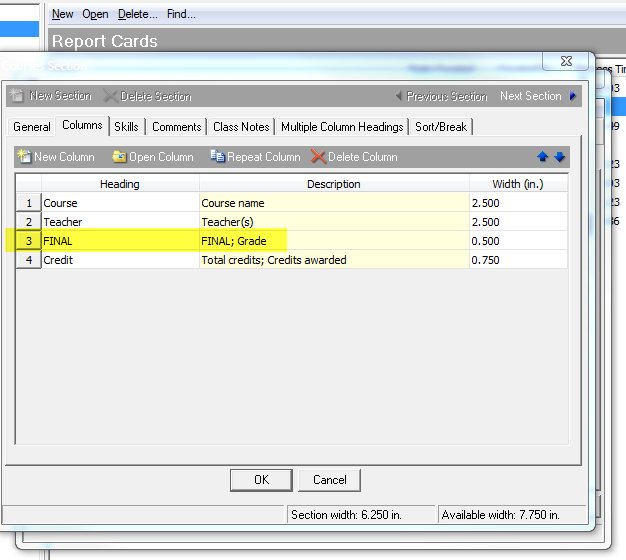Click the Previous Section left arrow

[398, 96]
